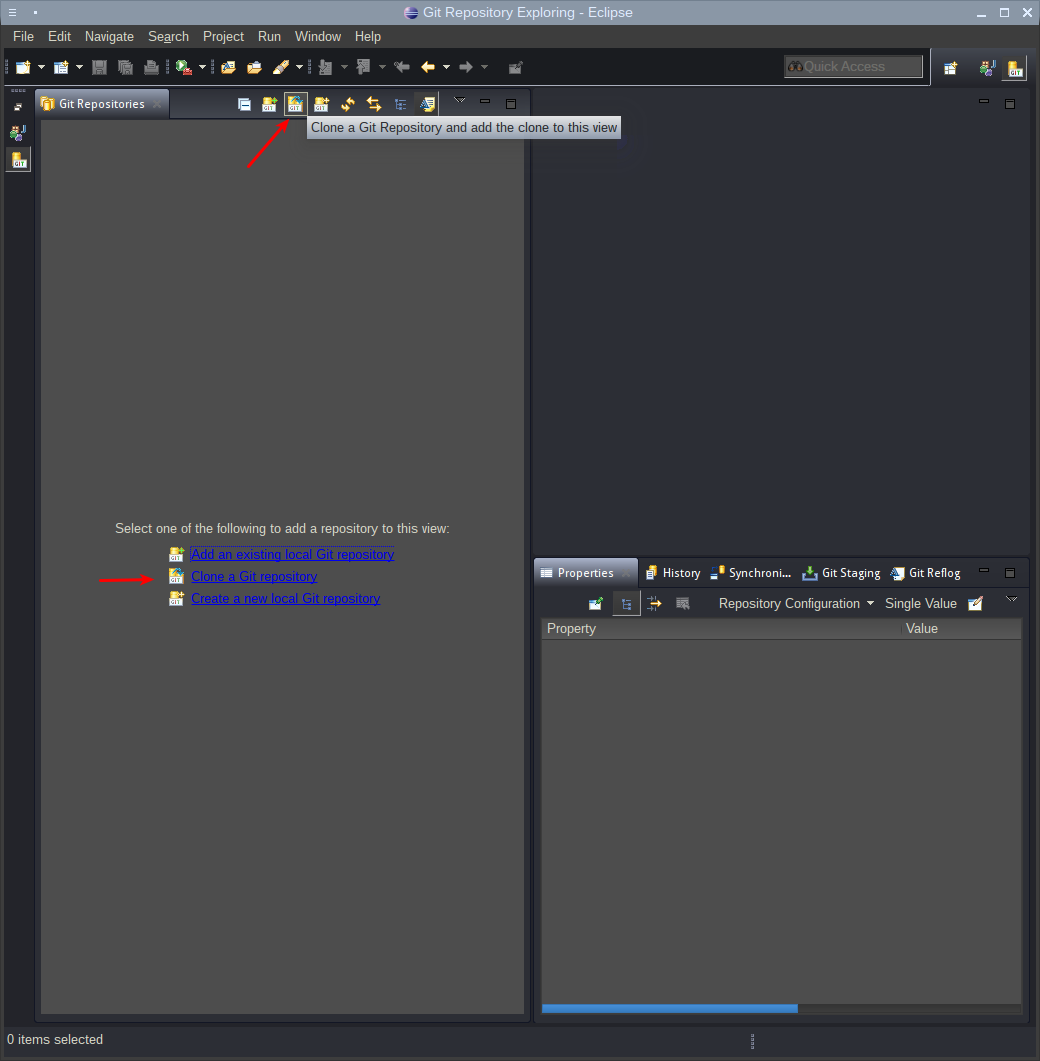1040x1061 pixels.
Task: Switch to the Git Staging tab
Action: click(x=841, y=573)
